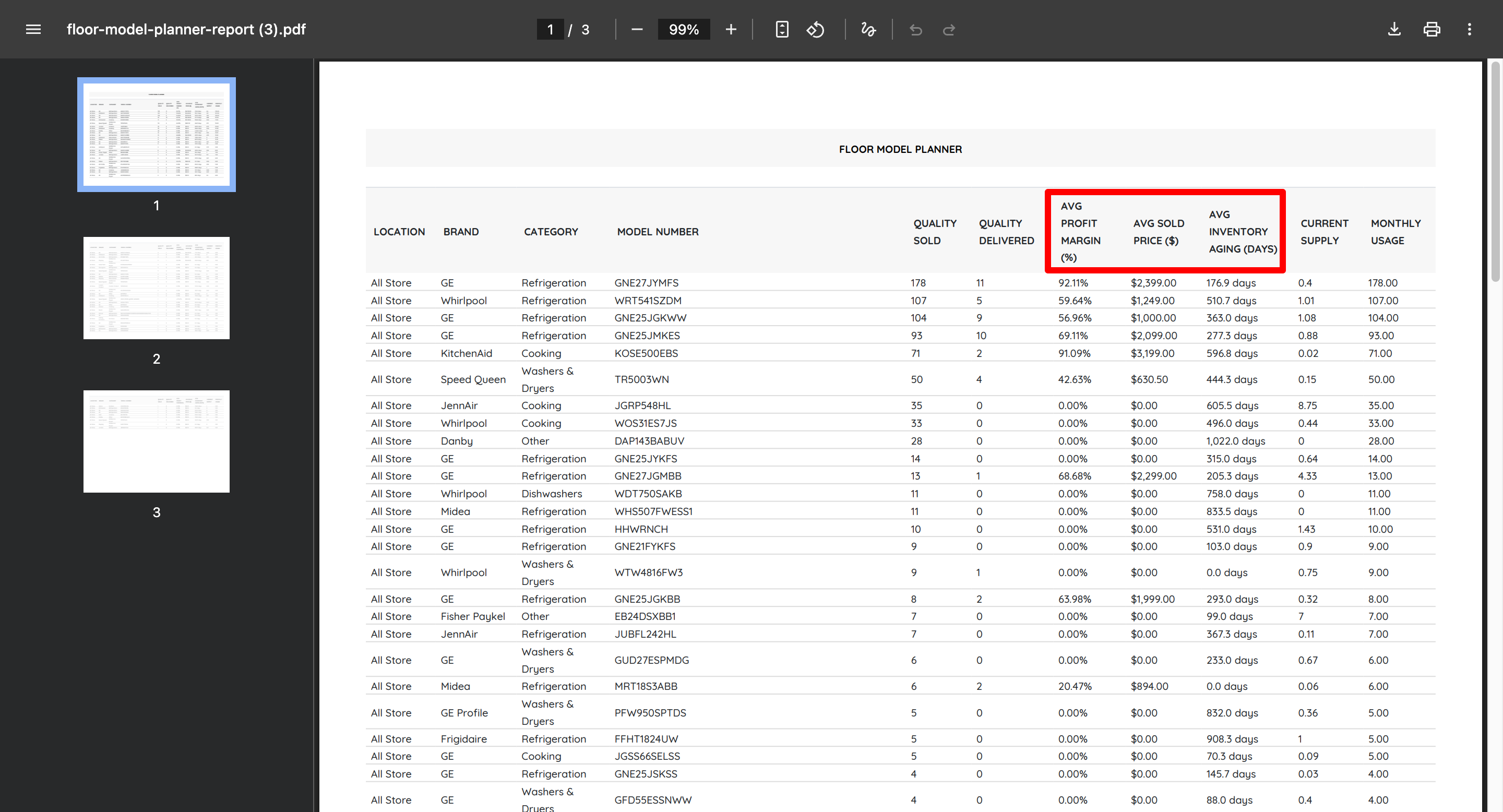The image size is (1503, 812).
Task: Click the vertical scrollbar thumb
Action: [1496, 172]
